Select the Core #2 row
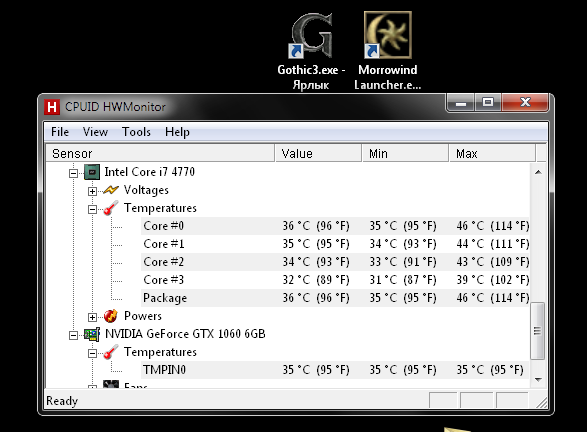 335,262
